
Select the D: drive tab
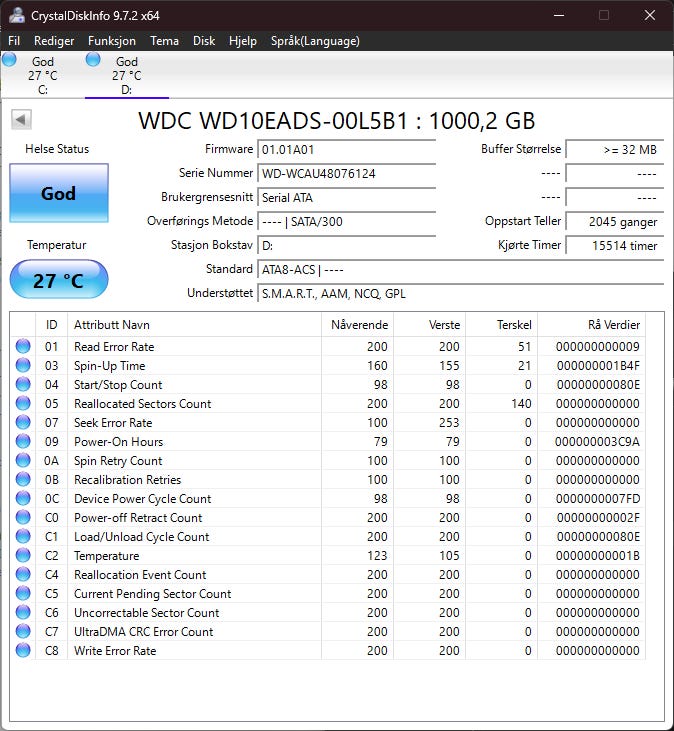pyautogui.click(x=126, y=75)
